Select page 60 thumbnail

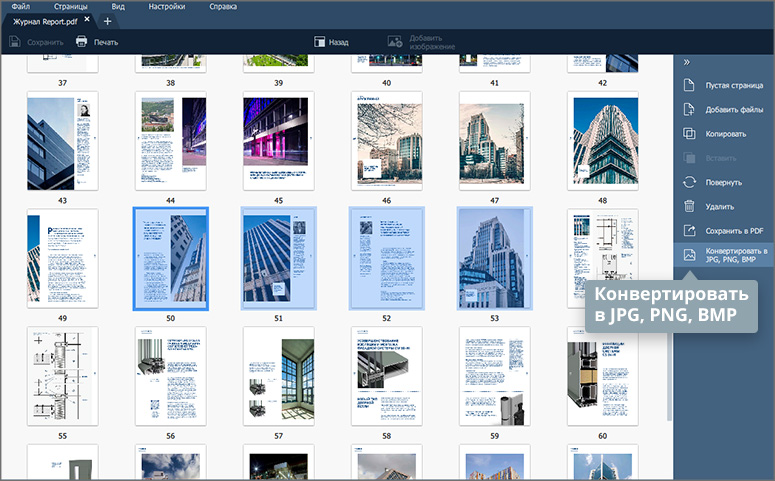(603, 376)
